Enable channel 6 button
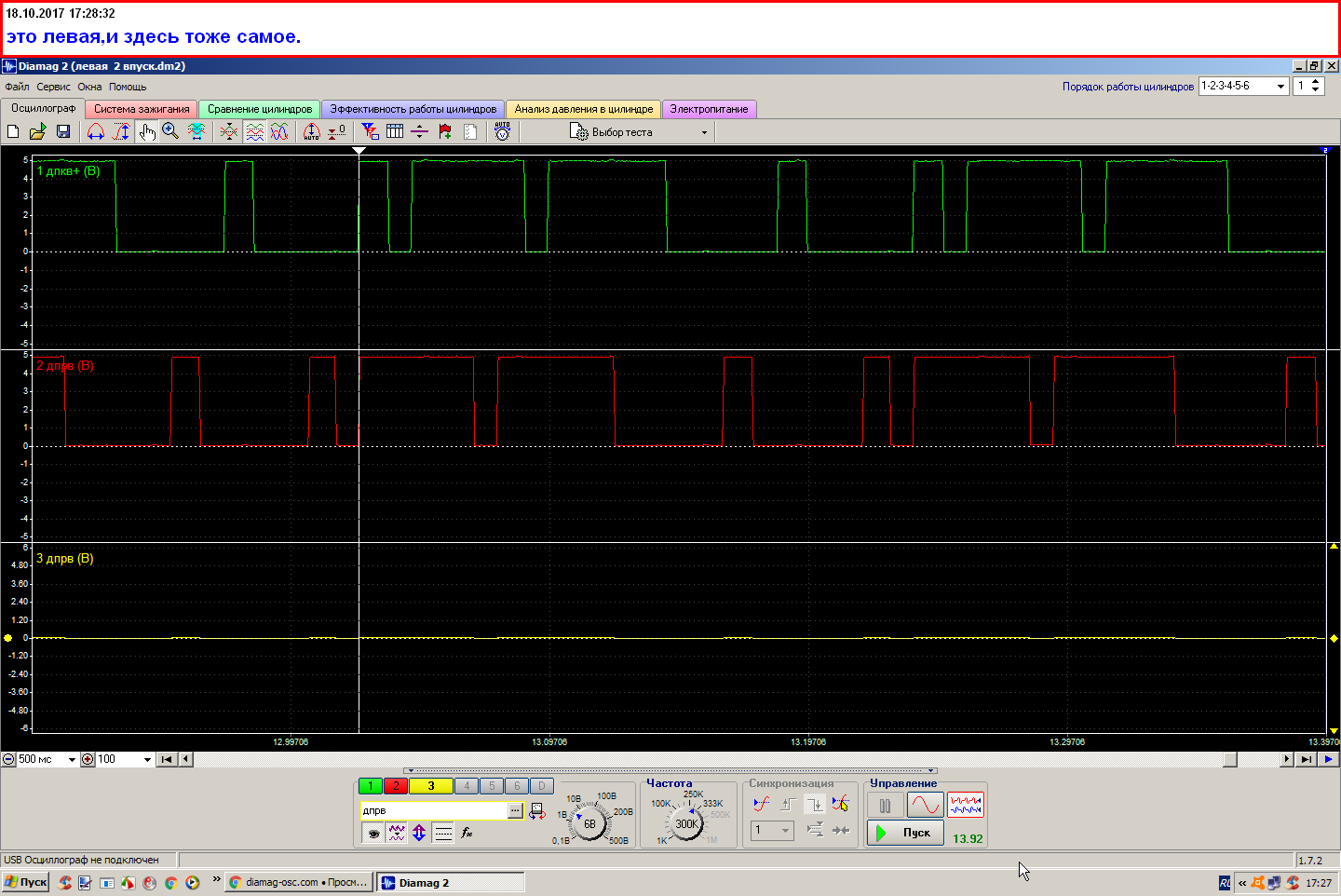This screenshot has width=1341, height=896. pyautogui.click(x=517, y=786)
